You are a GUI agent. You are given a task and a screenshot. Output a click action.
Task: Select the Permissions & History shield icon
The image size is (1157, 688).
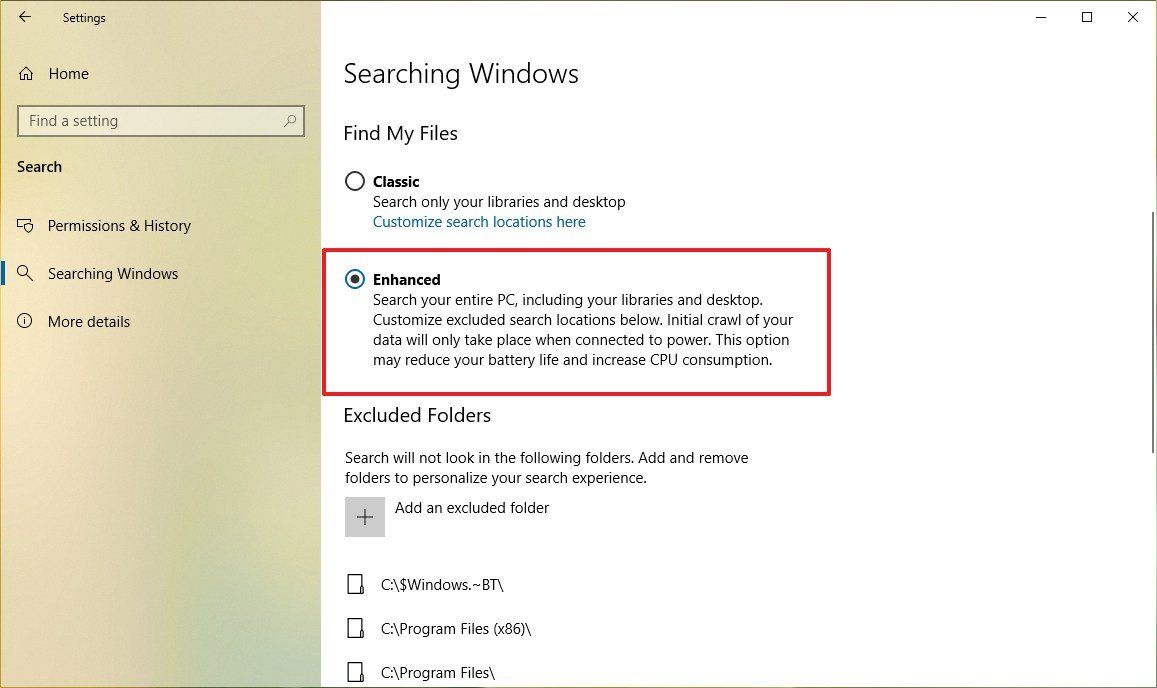pyautogui.click(x=26, y=226)
